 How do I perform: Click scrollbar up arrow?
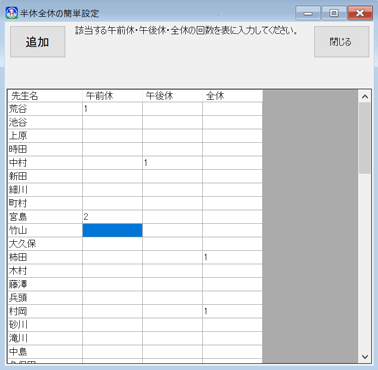365,97
